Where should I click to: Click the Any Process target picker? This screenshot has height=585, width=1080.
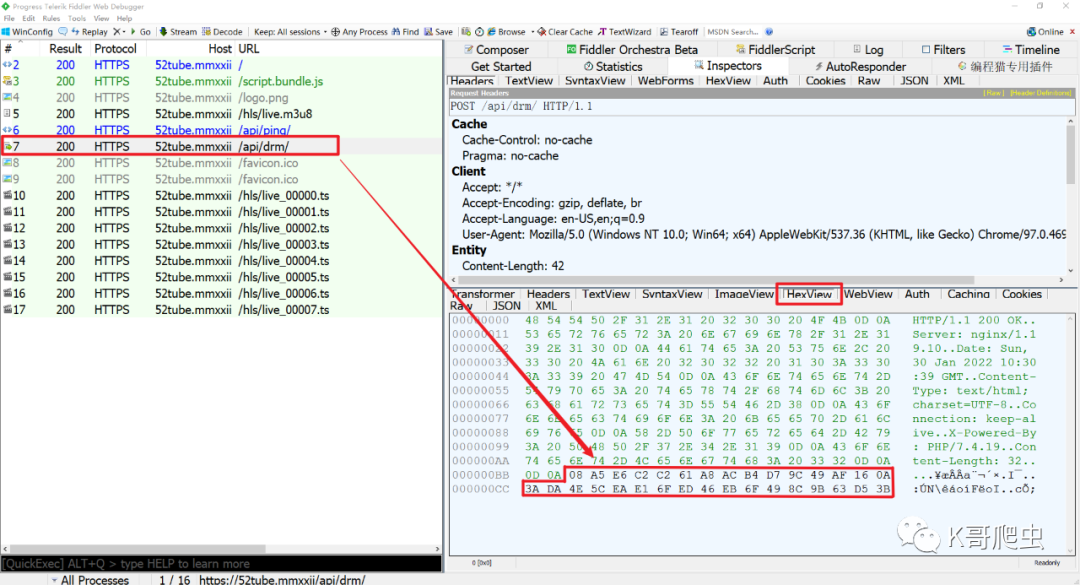tap(359, 32)
